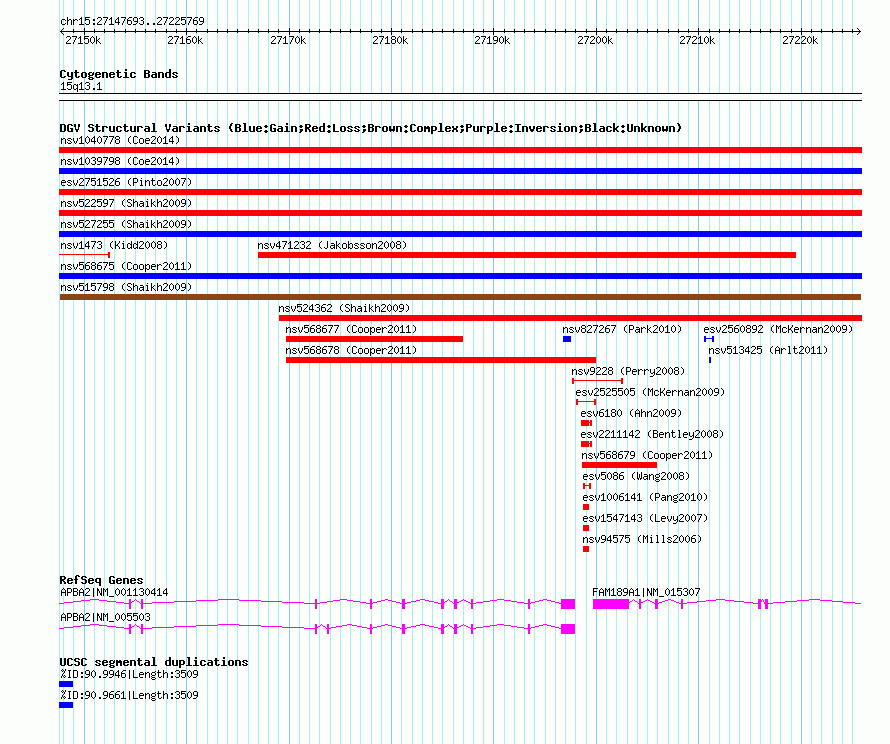Click the %ID:90.9661 segmental duplication label
The height and width of the screenshot is (744, 890).
click(129, 695)
